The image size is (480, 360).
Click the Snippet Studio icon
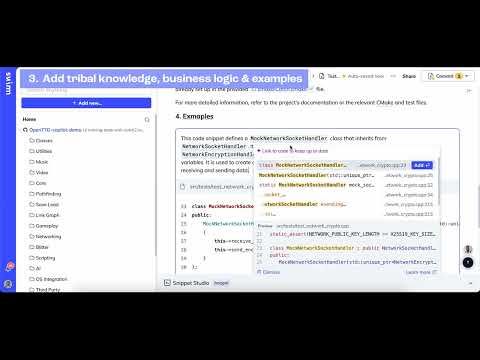tap(167, 283)
